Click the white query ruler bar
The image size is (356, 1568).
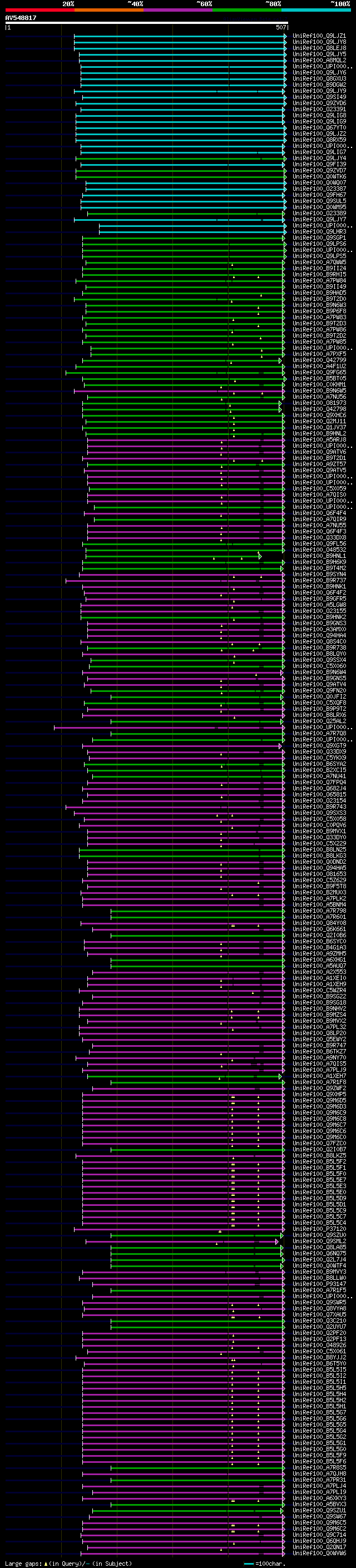coord(147,23)
